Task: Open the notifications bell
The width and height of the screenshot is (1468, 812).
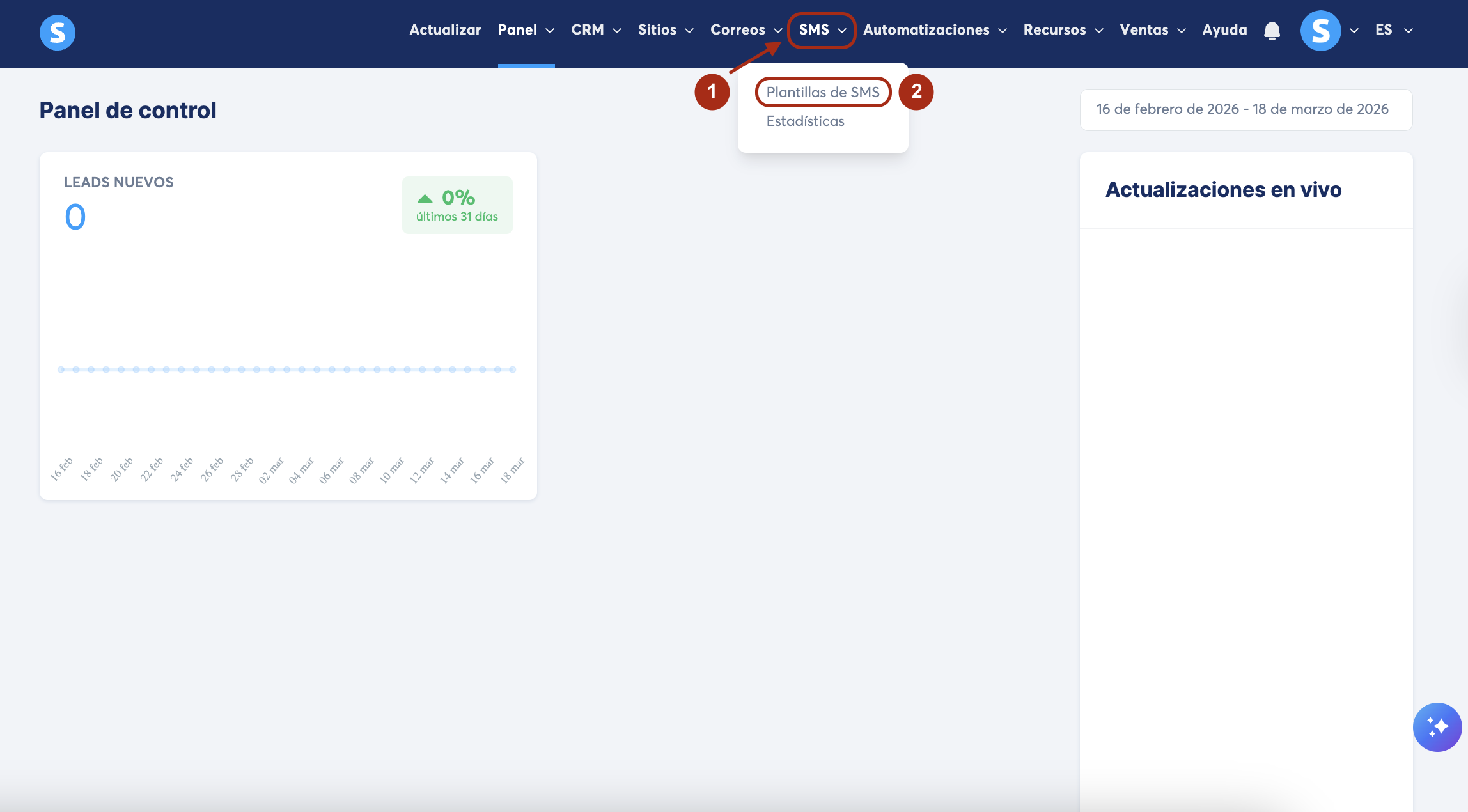Action: tap(1272, 31)
